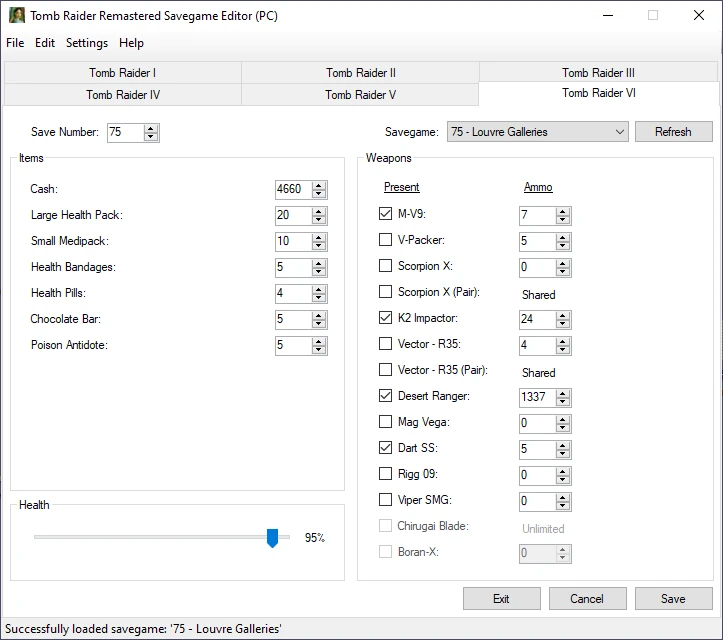Select the Tomb Raider II tab
This screenshot has width=723, height=640.
point(360,73)
